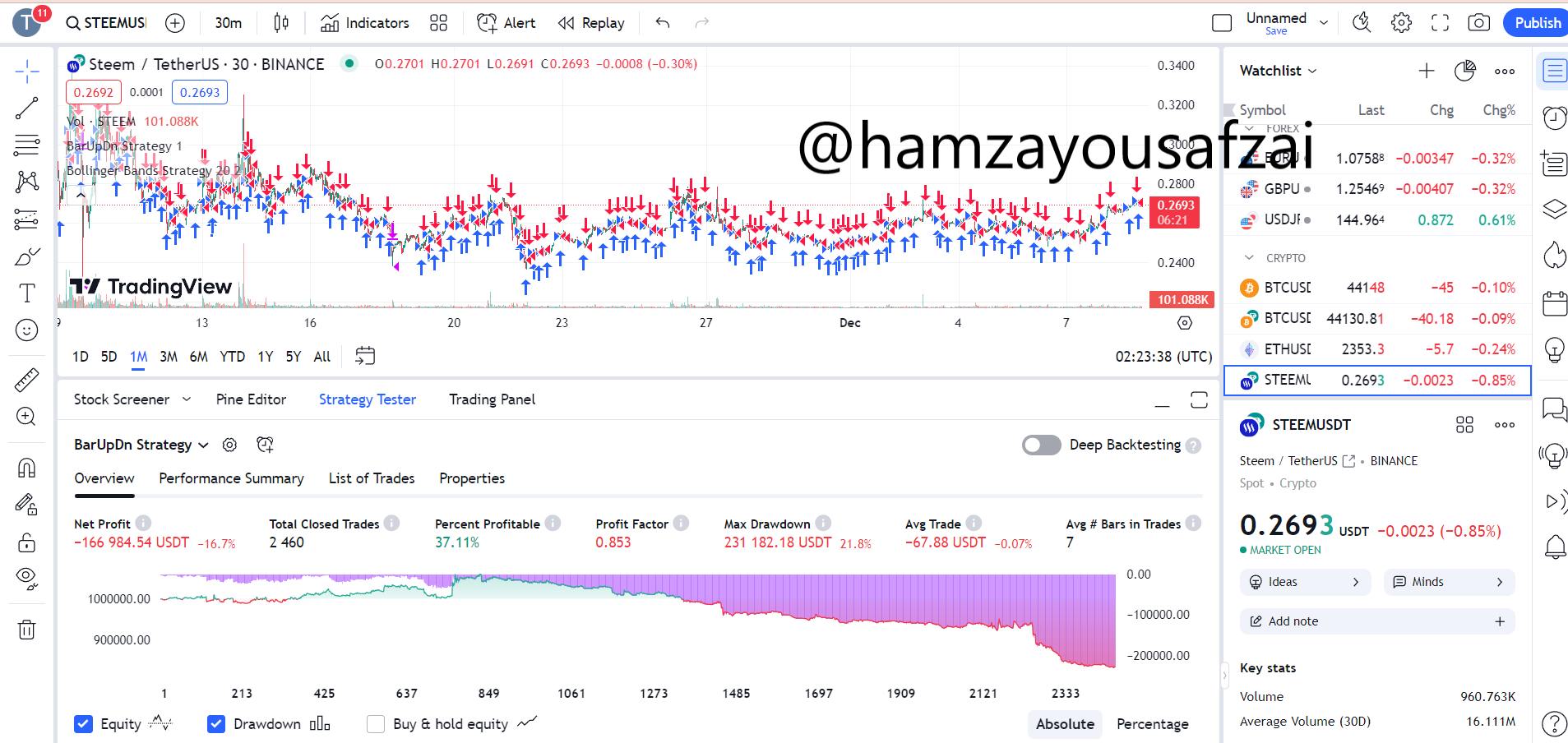Open the go to date calendar
Viewport: 1568px width, 743px height.
pos(365,356)
